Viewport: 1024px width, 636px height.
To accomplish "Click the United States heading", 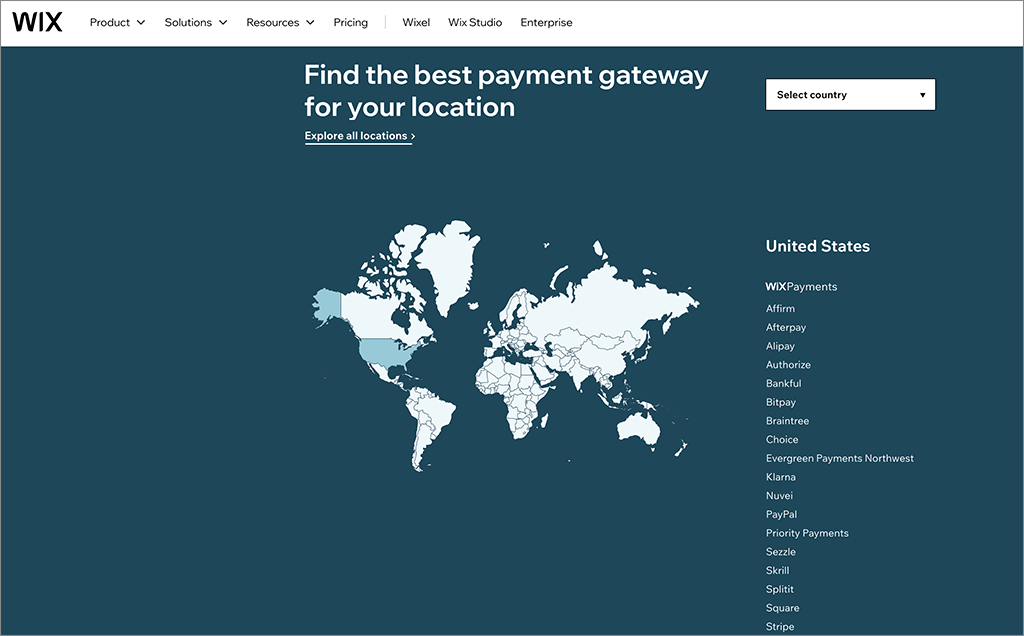I will (x=818, y=246).
